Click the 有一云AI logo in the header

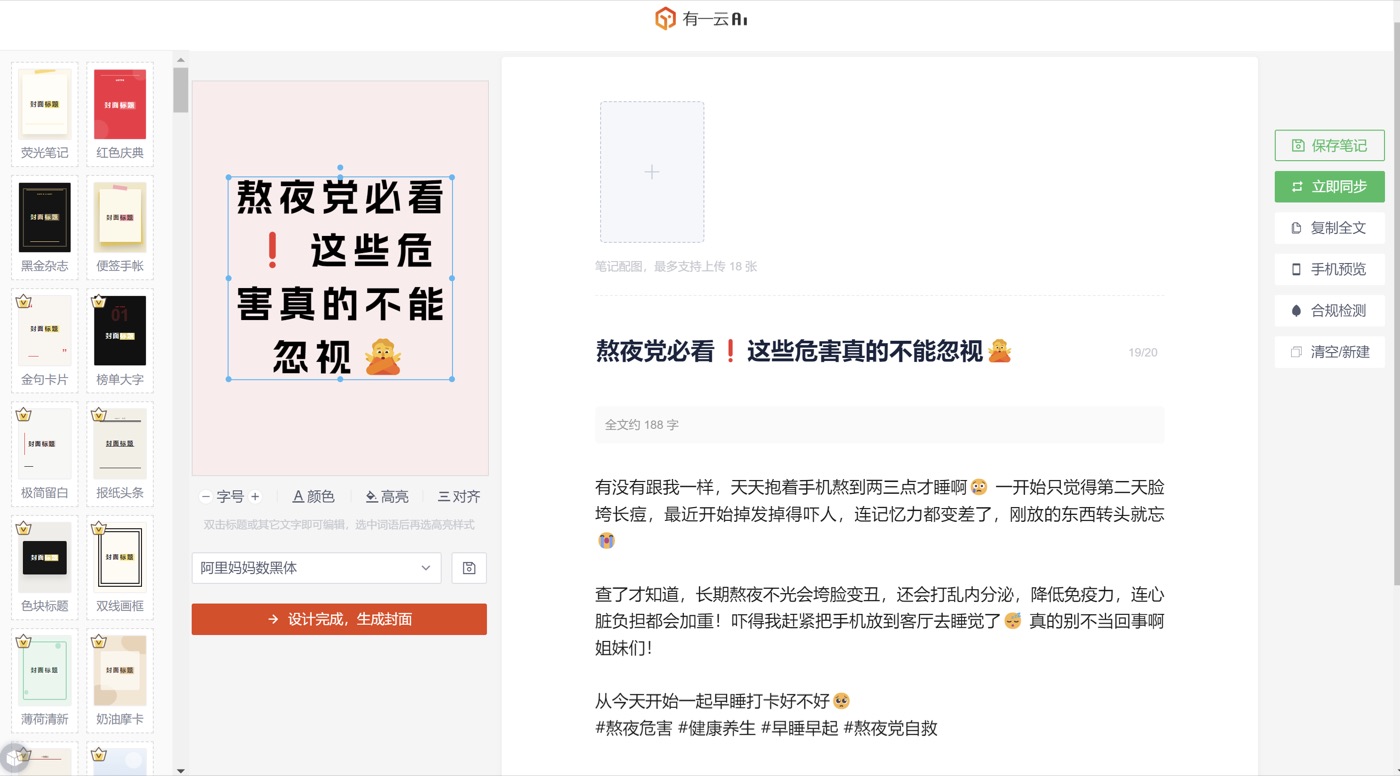click(x=701, y=19)
